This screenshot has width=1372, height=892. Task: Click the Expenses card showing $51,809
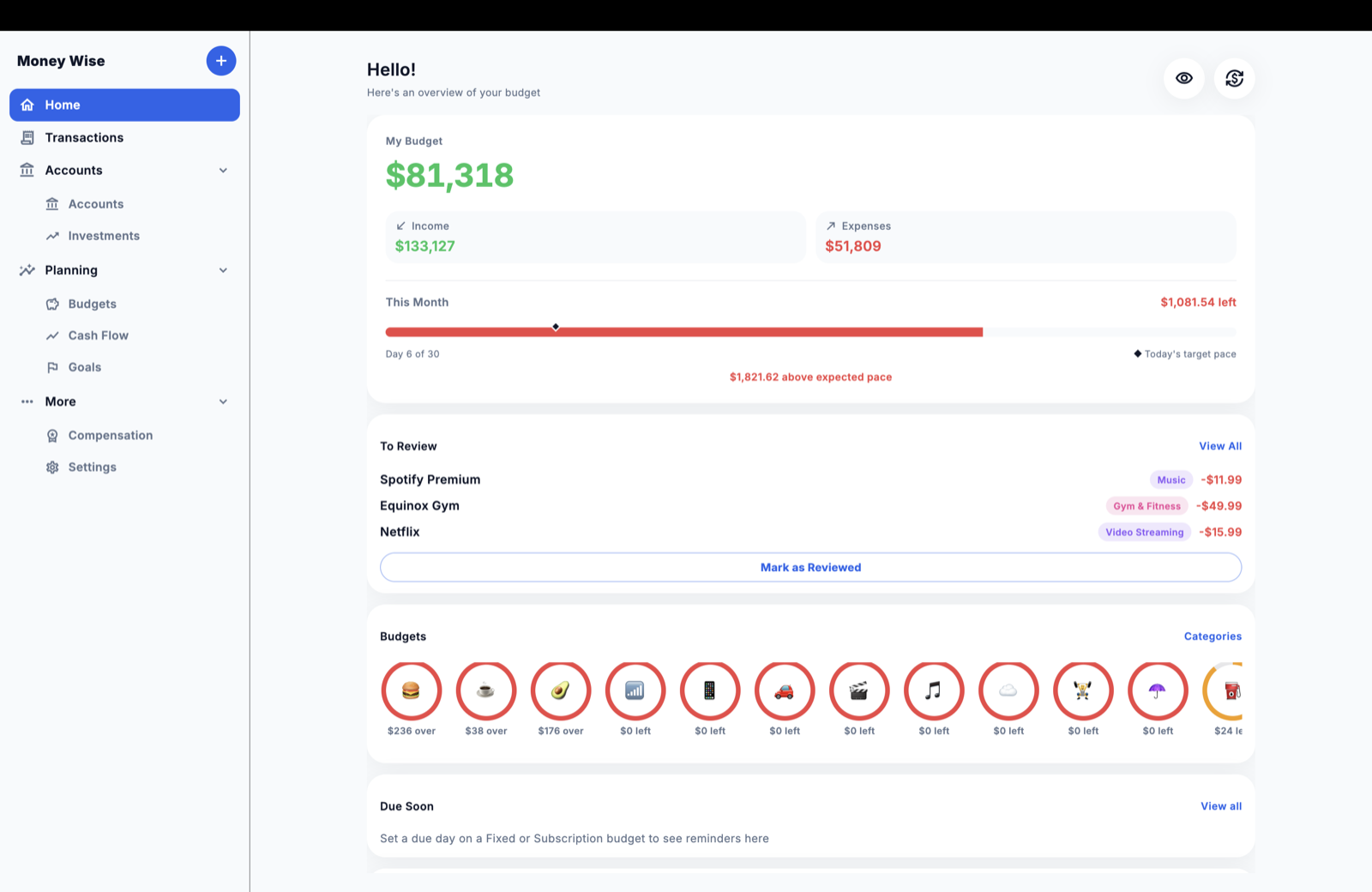(x=1026, y=237)
